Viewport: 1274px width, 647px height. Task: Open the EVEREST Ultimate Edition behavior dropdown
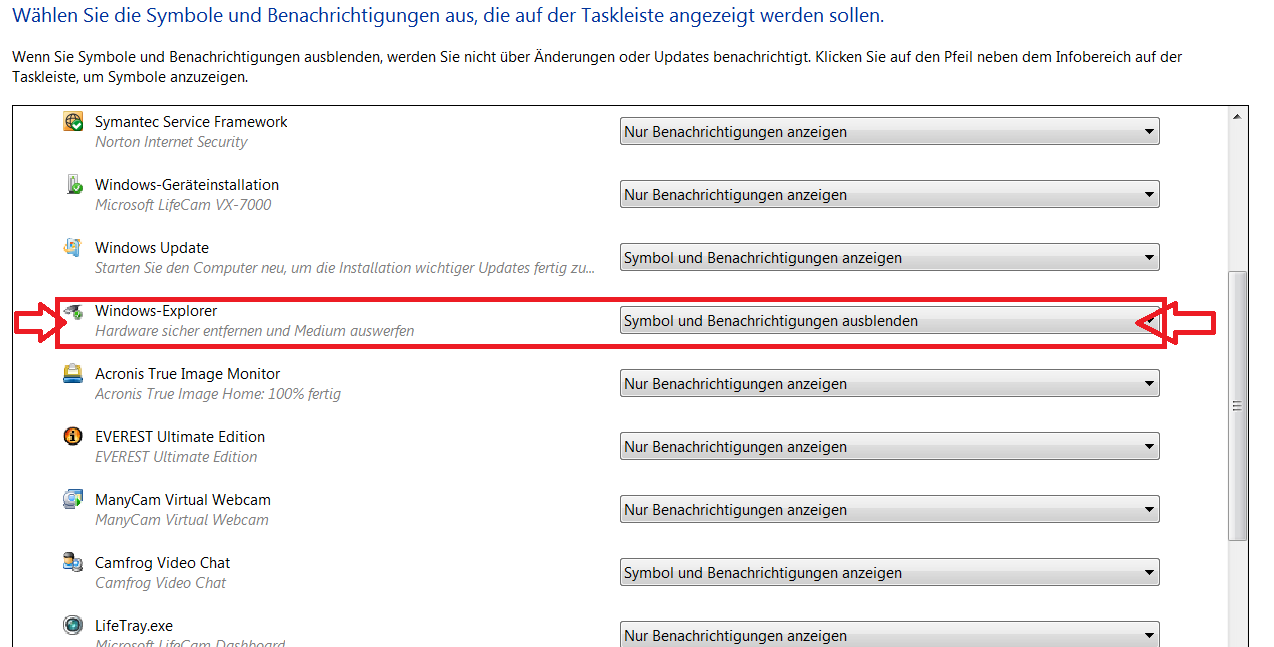coord(889,446)
